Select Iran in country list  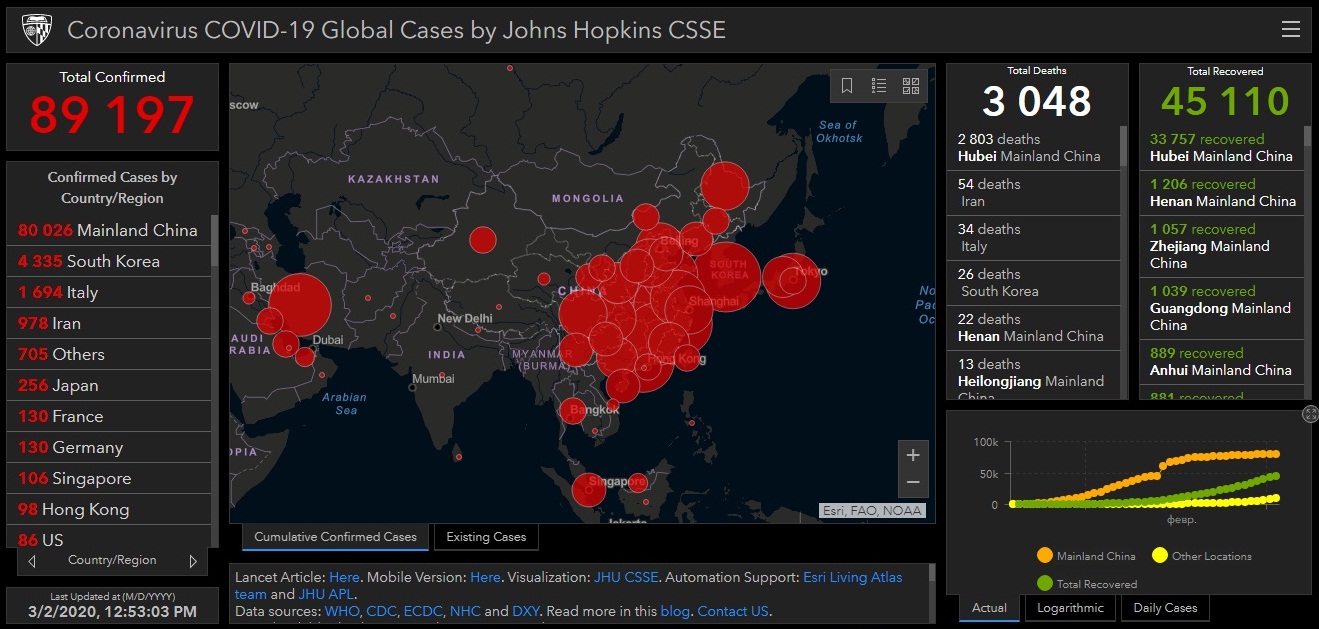click(x=108, y=323)
